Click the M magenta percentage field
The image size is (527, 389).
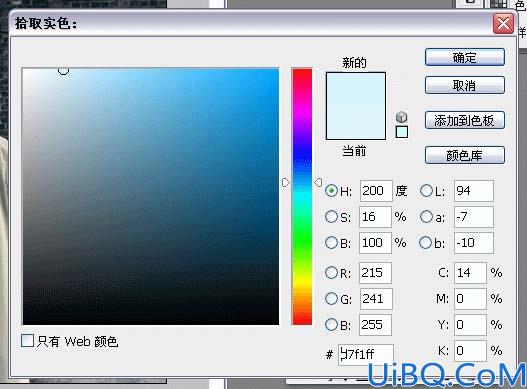click(x=470, y=298)
